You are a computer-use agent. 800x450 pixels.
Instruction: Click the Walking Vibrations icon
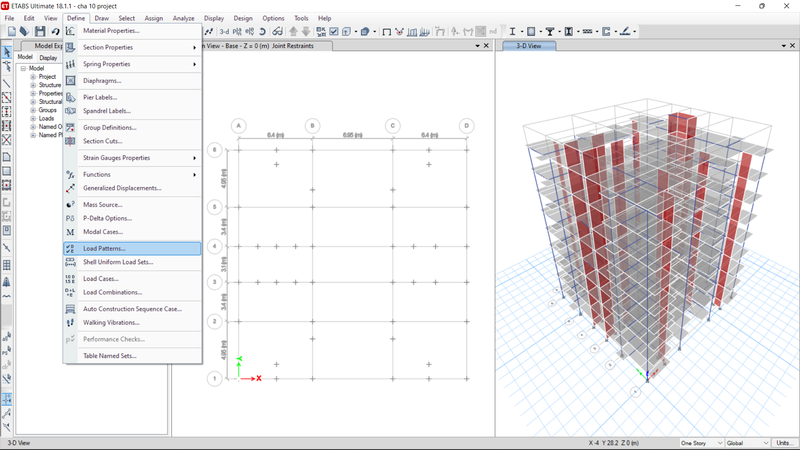point(70,322)
